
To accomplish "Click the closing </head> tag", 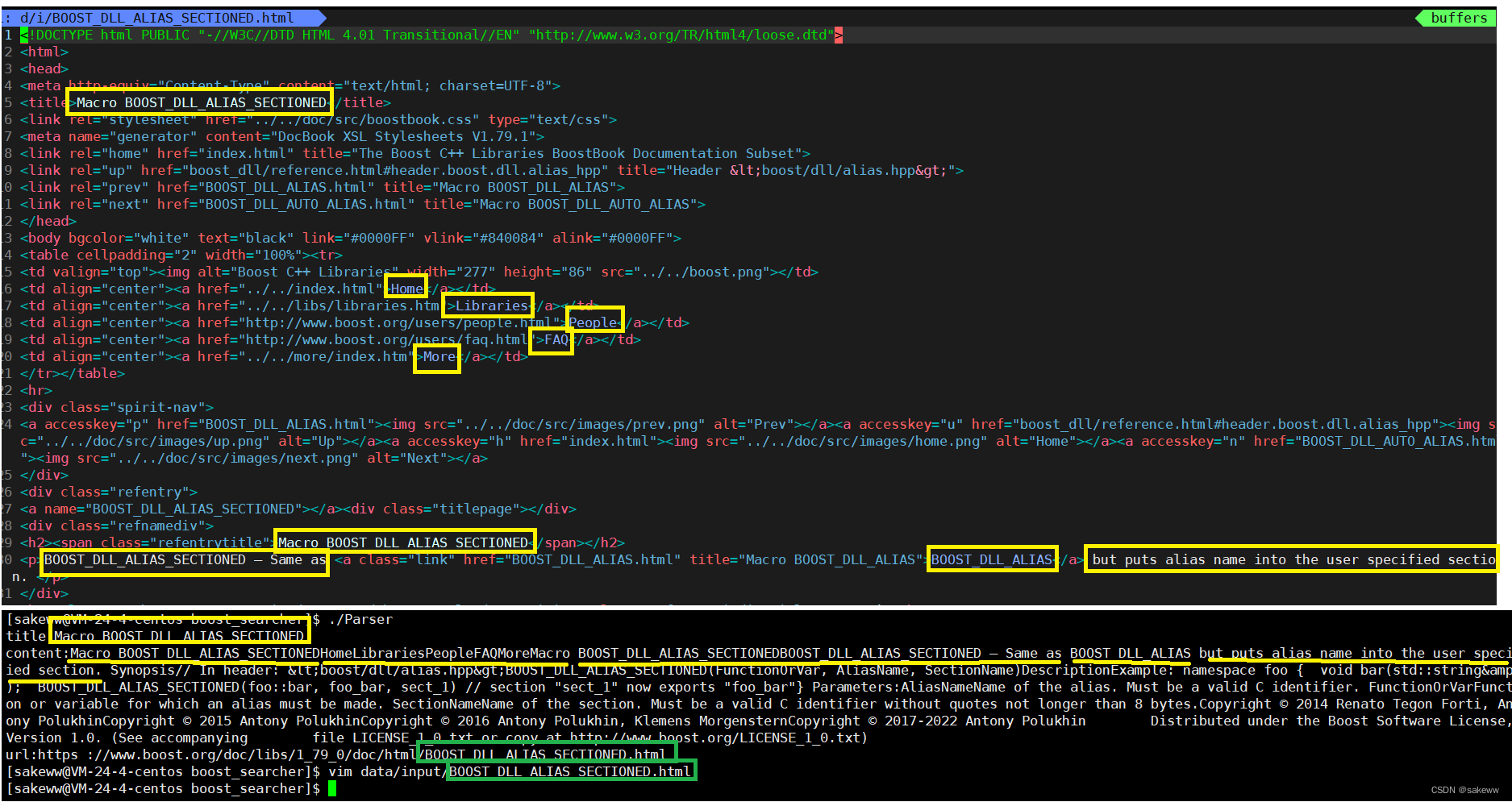I will tap(48, 221).
